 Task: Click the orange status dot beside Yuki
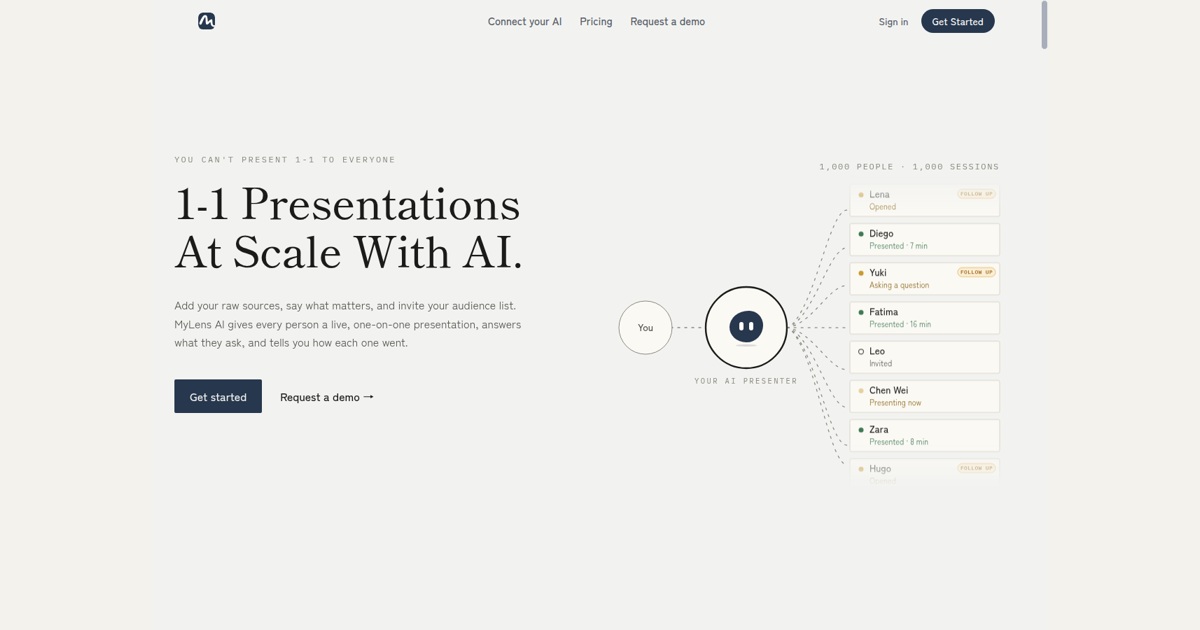[861, 273]
